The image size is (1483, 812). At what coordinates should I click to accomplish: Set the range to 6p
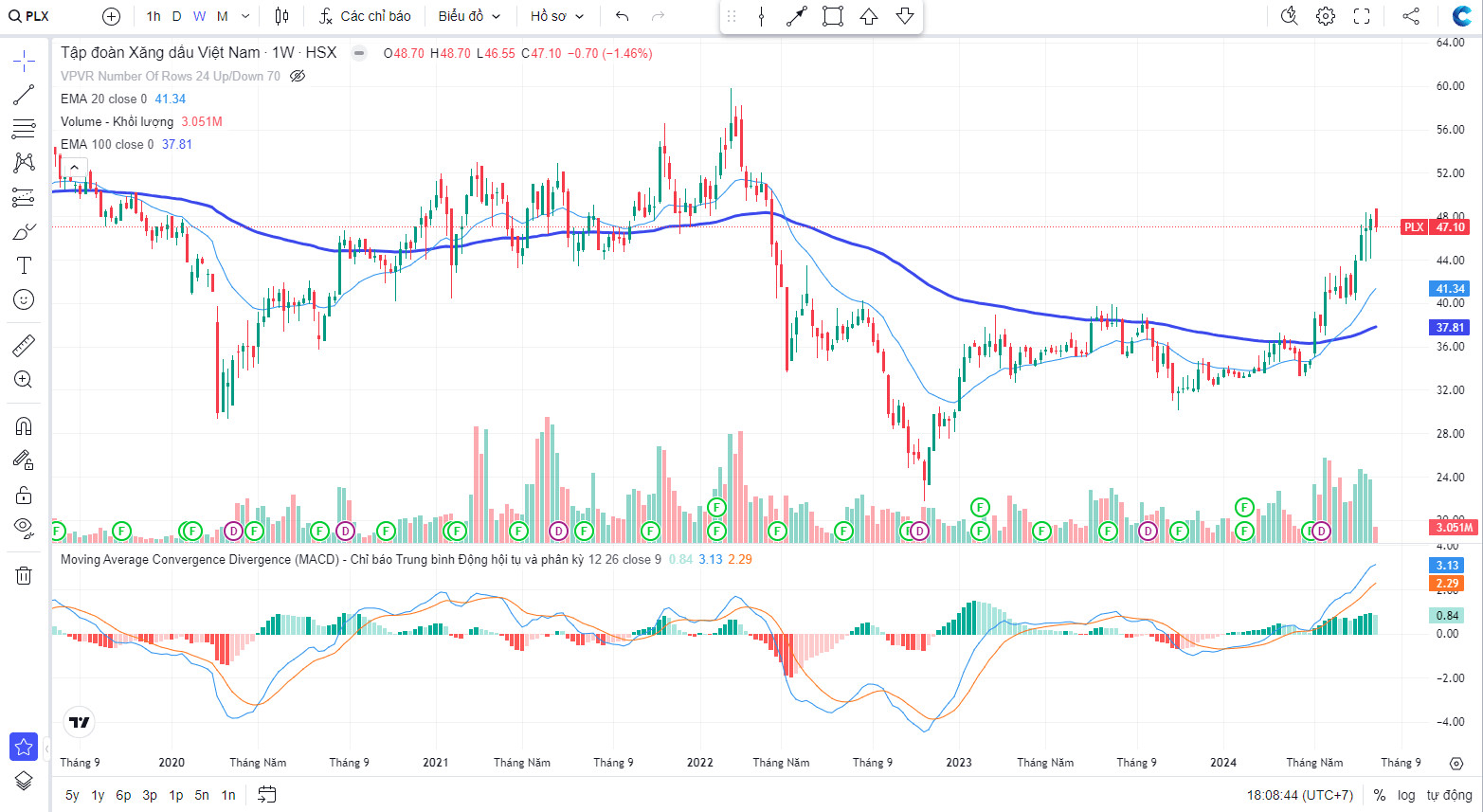point(123,795)
